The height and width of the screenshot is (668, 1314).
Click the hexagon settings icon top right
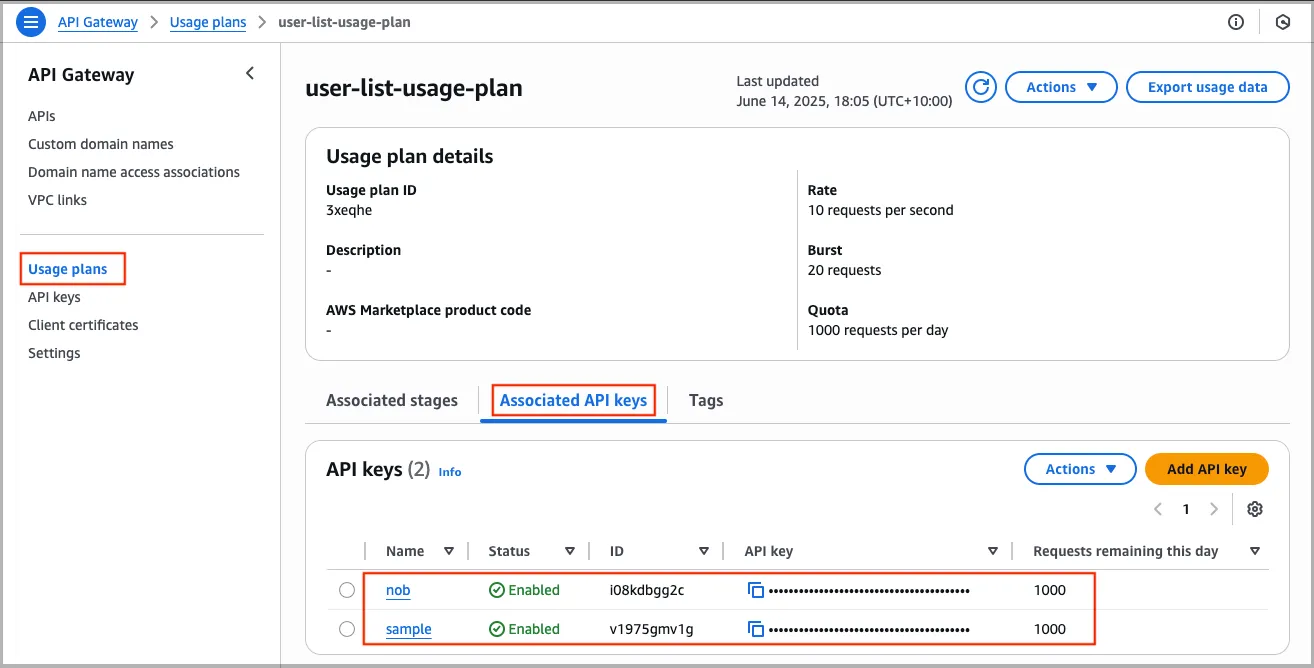pos(1283,22)
